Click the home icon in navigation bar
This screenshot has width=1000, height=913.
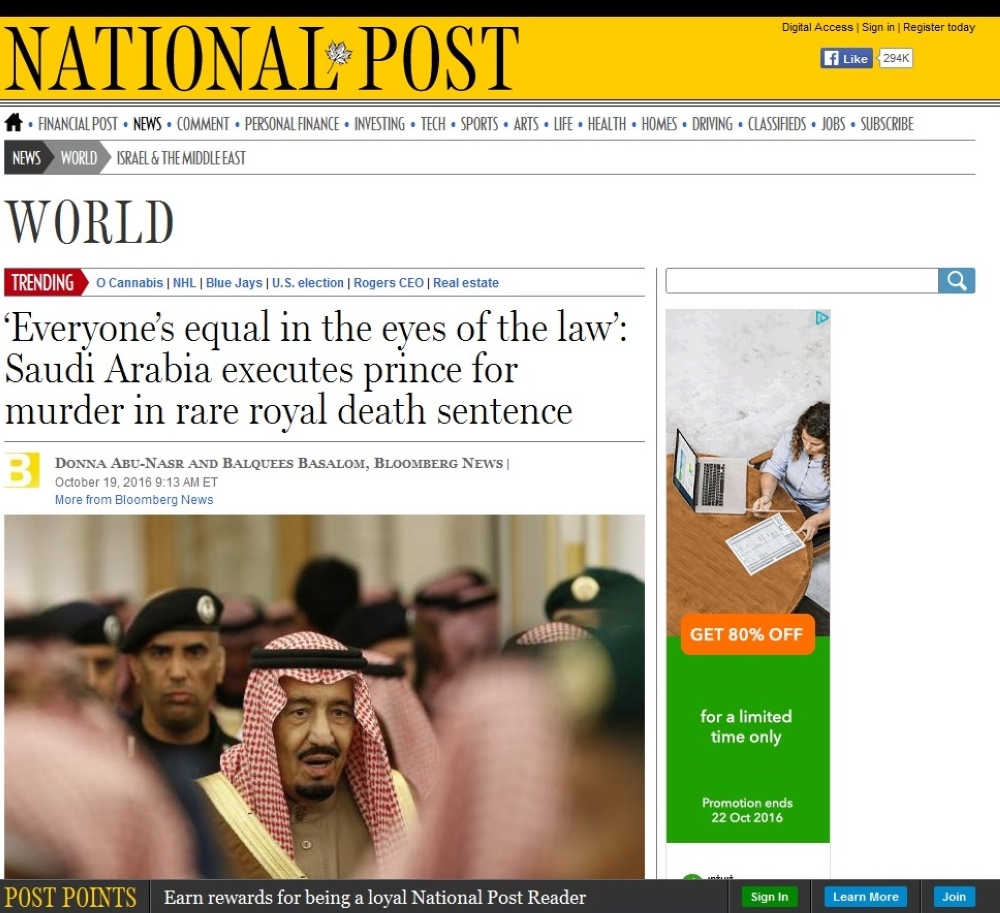[13, 123]
